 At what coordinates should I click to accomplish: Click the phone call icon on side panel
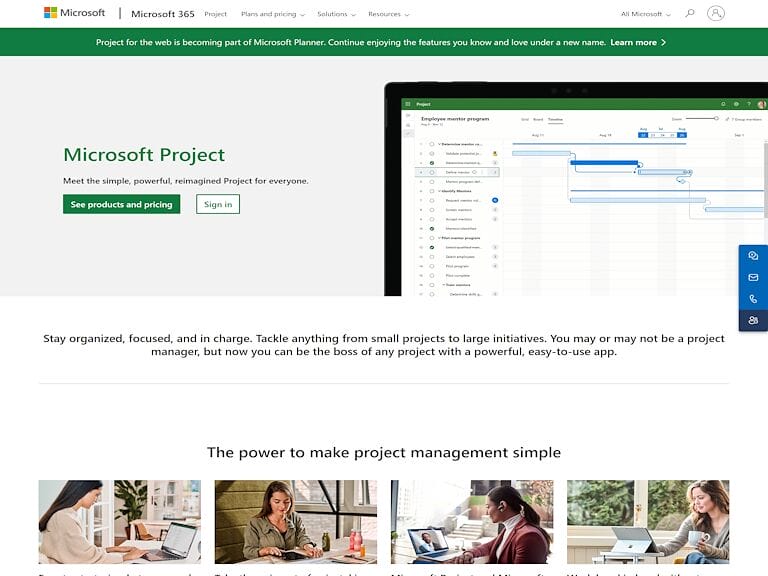753,299
